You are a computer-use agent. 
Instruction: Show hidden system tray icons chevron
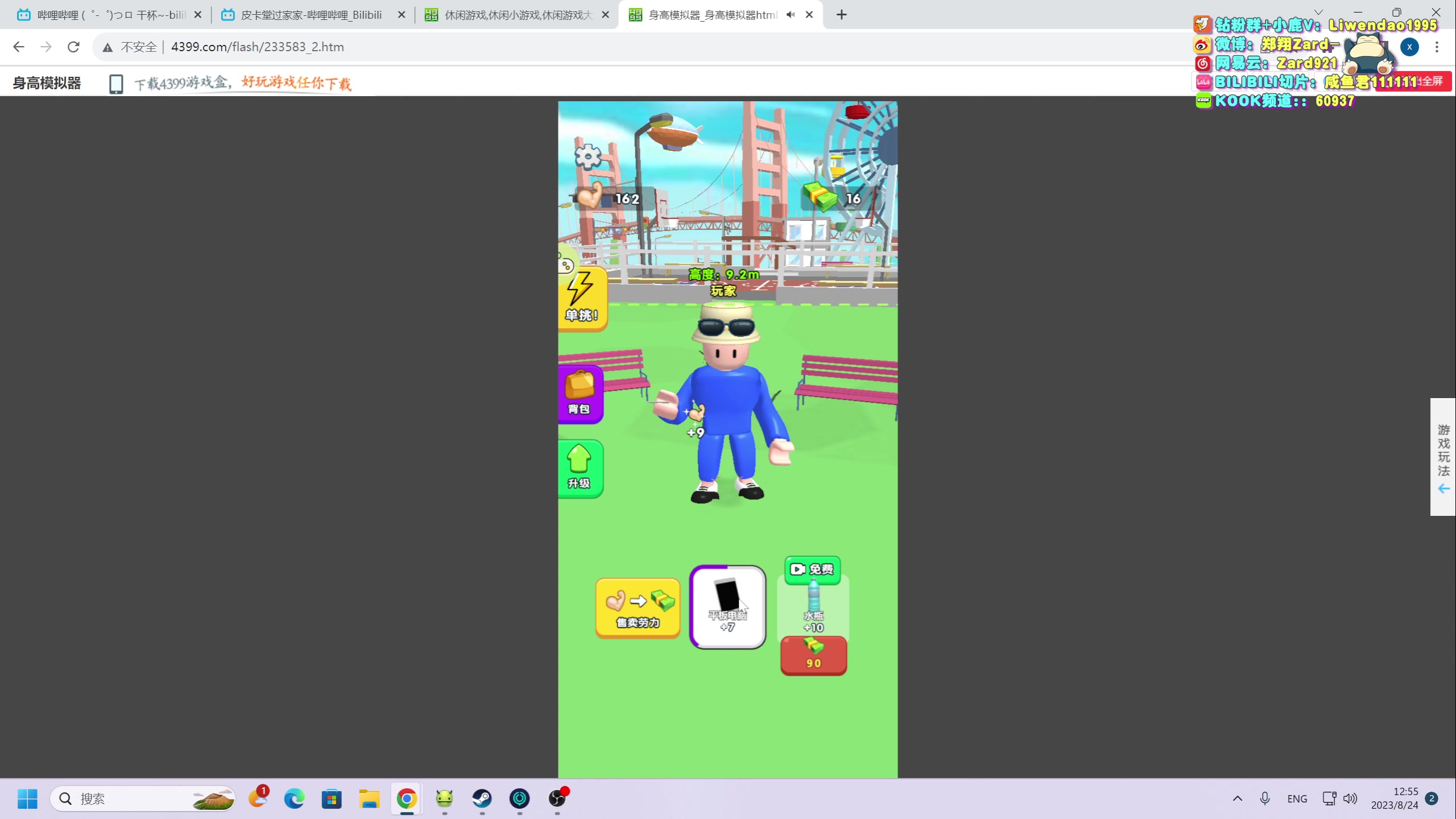pos(1237,799)
